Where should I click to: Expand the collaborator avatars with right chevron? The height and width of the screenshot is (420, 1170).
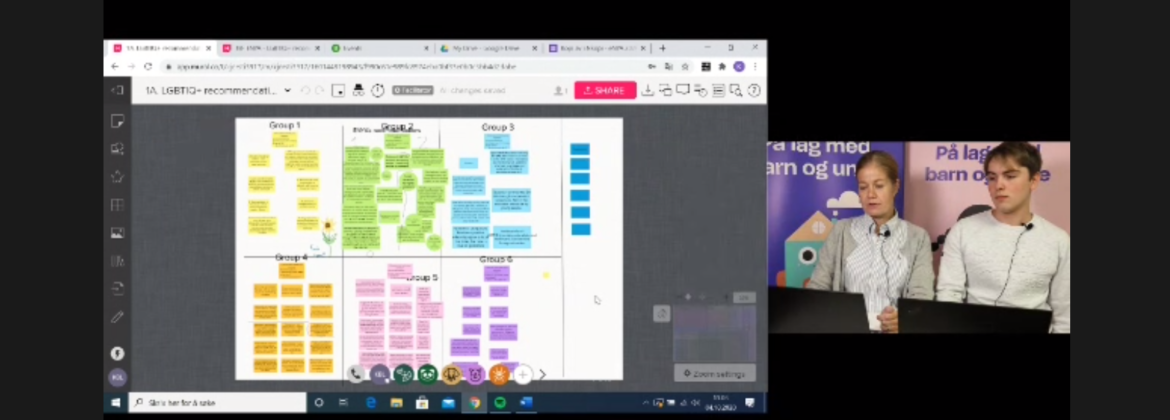(543, 374)
